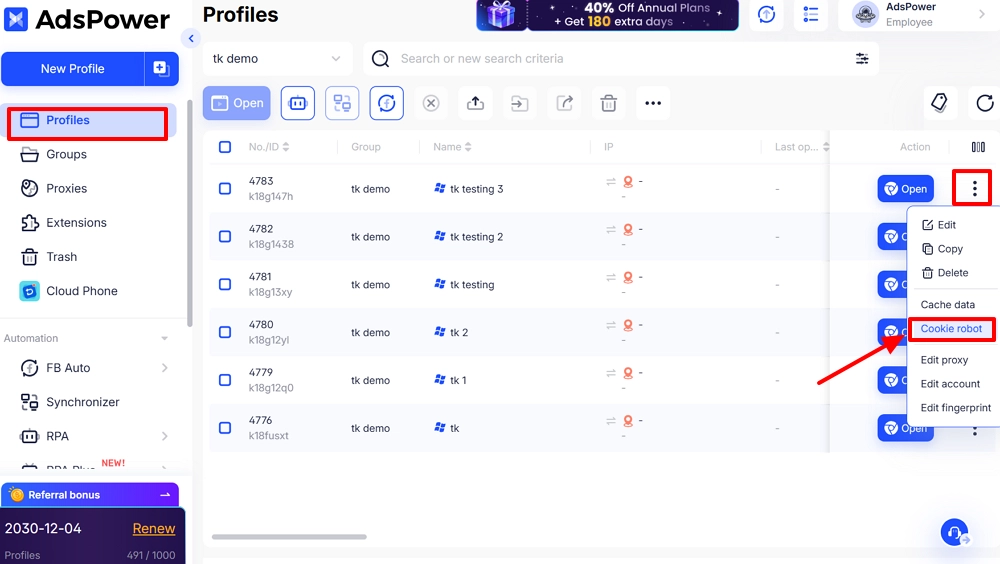This screenshot has width=1000, height=564.
Task: Collapse the Automation section
Action: [x=165, y=339]
